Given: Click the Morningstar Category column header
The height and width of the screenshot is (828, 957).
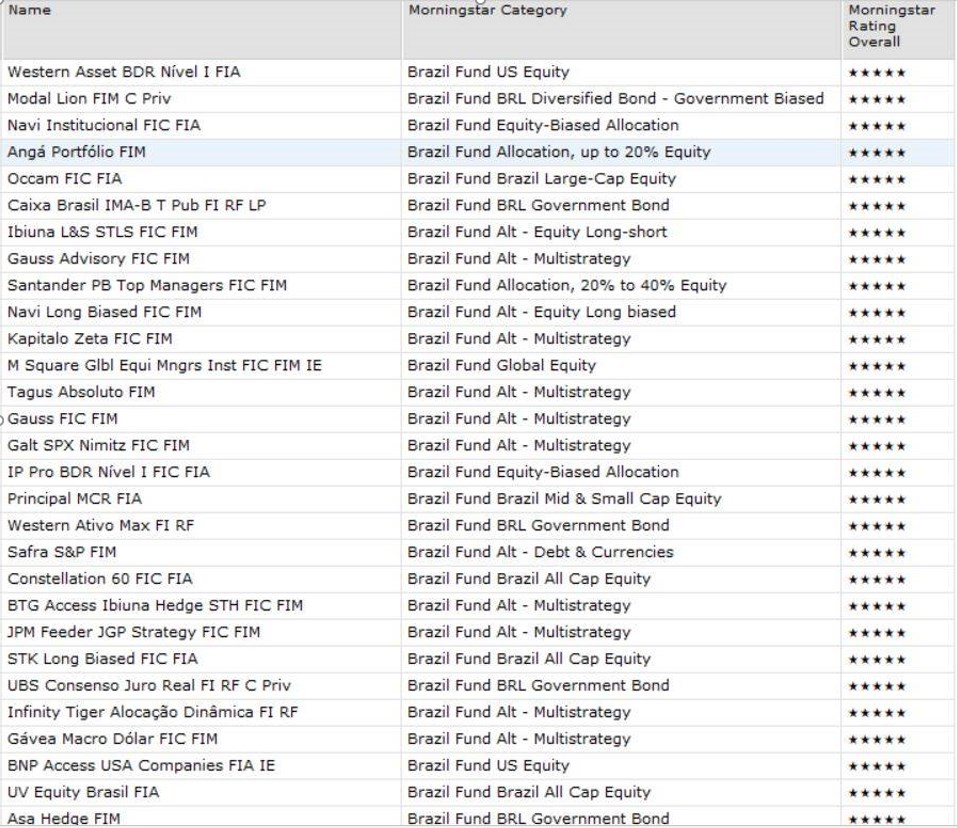Looking at the screenshot, I should coord(487,11).
